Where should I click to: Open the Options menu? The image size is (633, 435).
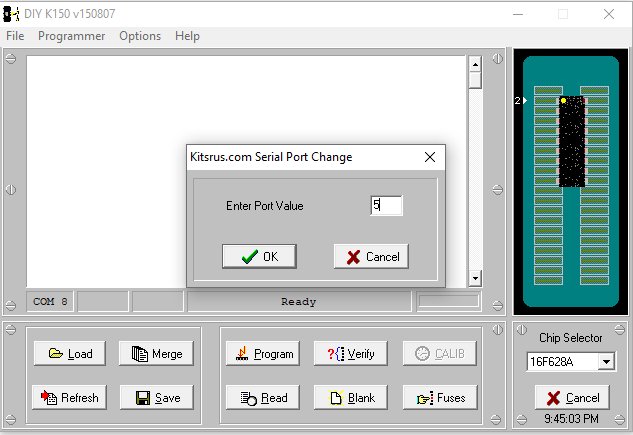pyautogui.click(x=140, y=36)
